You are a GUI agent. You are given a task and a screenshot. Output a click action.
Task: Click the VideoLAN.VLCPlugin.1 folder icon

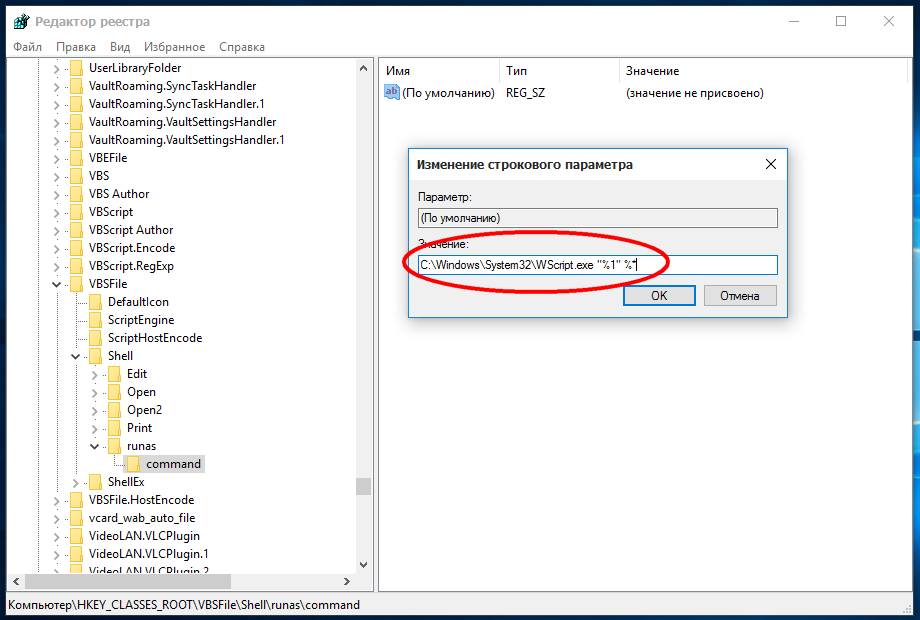click(x=76, y=554)
